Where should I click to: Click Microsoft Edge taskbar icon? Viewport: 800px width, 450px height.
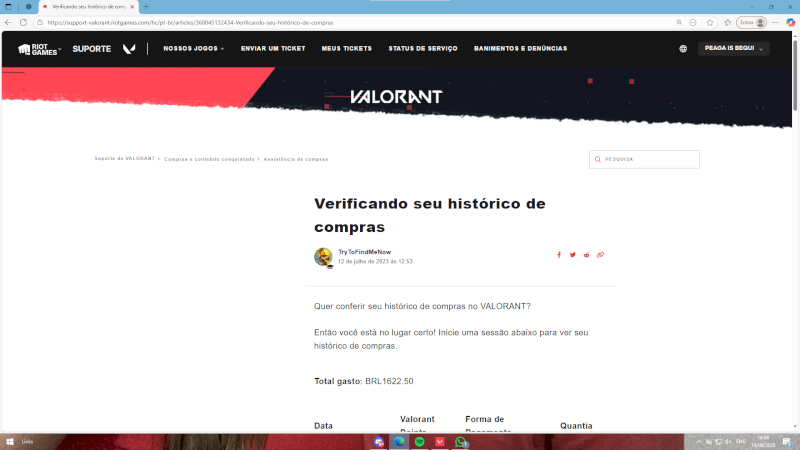pos(399,442)
